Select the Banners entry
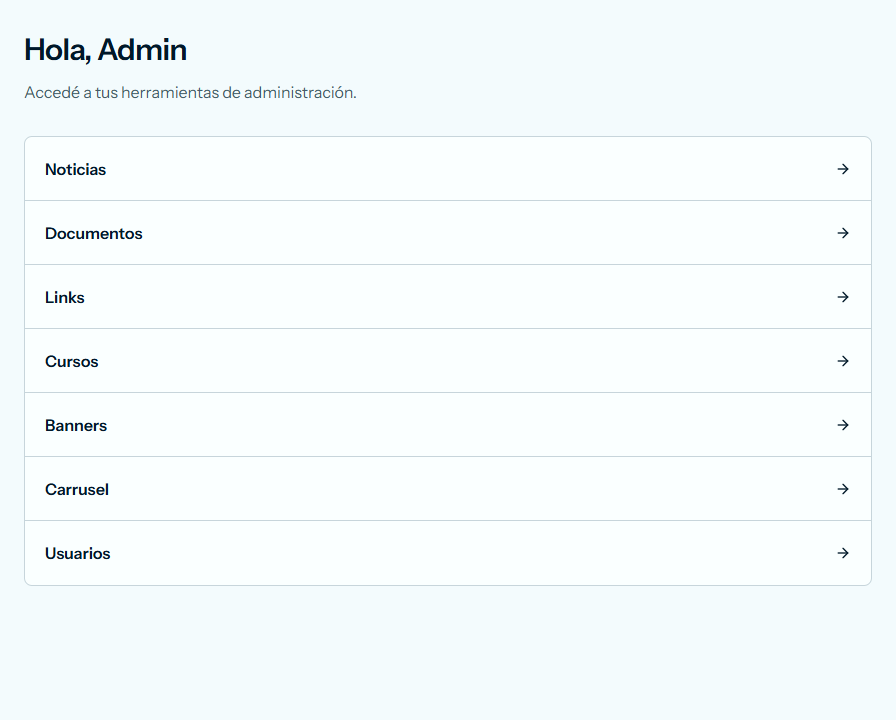This screenshot has width=896, height=720. [x=448, y=425]
